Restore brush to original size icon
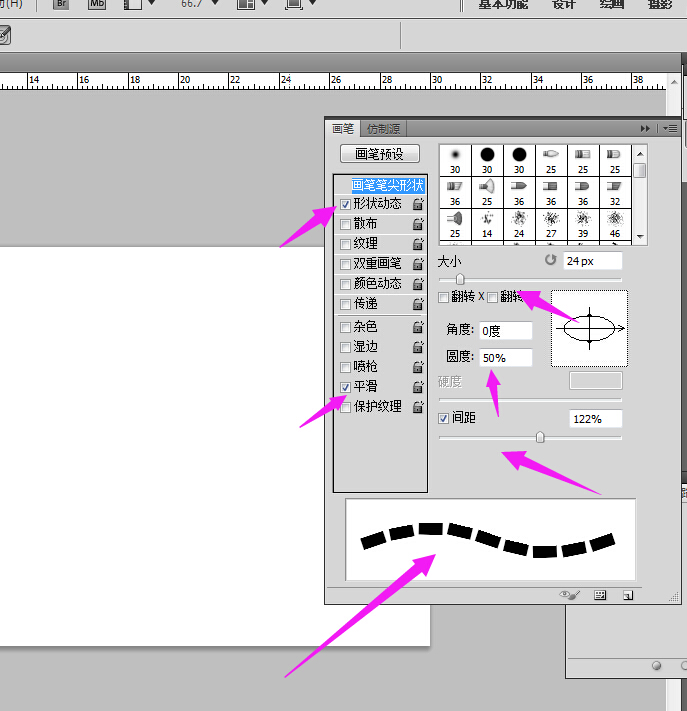Viewport: 687px width, 711px height. pyautogui.click(x=550, y=260)
